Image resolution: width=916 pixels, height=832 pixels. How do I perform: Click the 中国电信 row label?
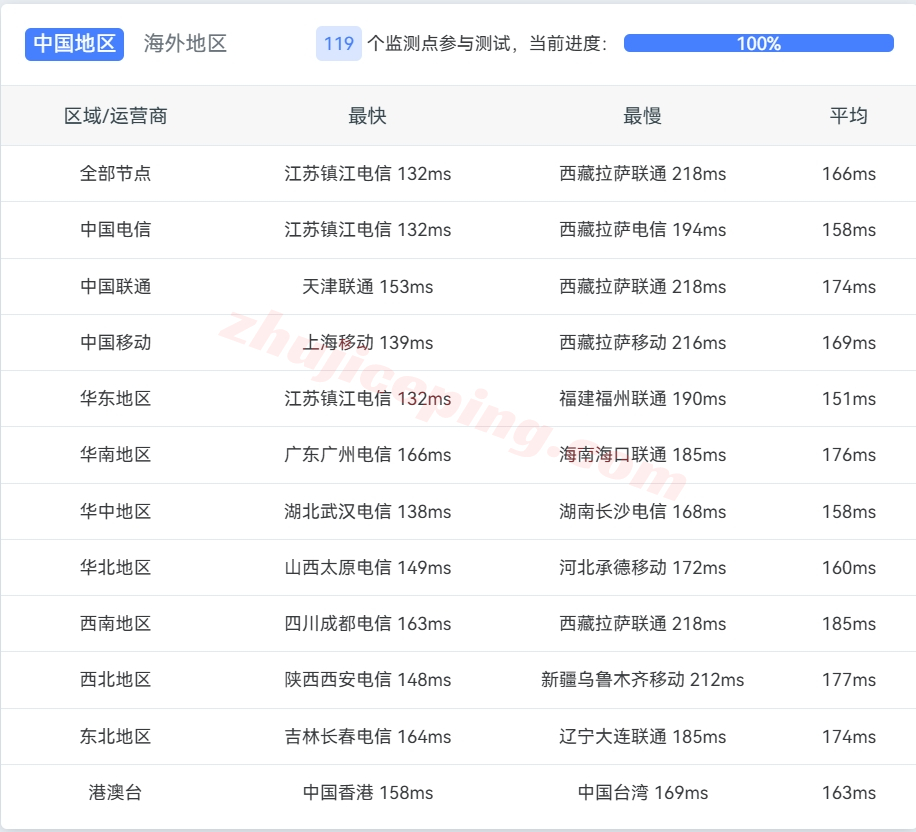(x=116, y=230)
